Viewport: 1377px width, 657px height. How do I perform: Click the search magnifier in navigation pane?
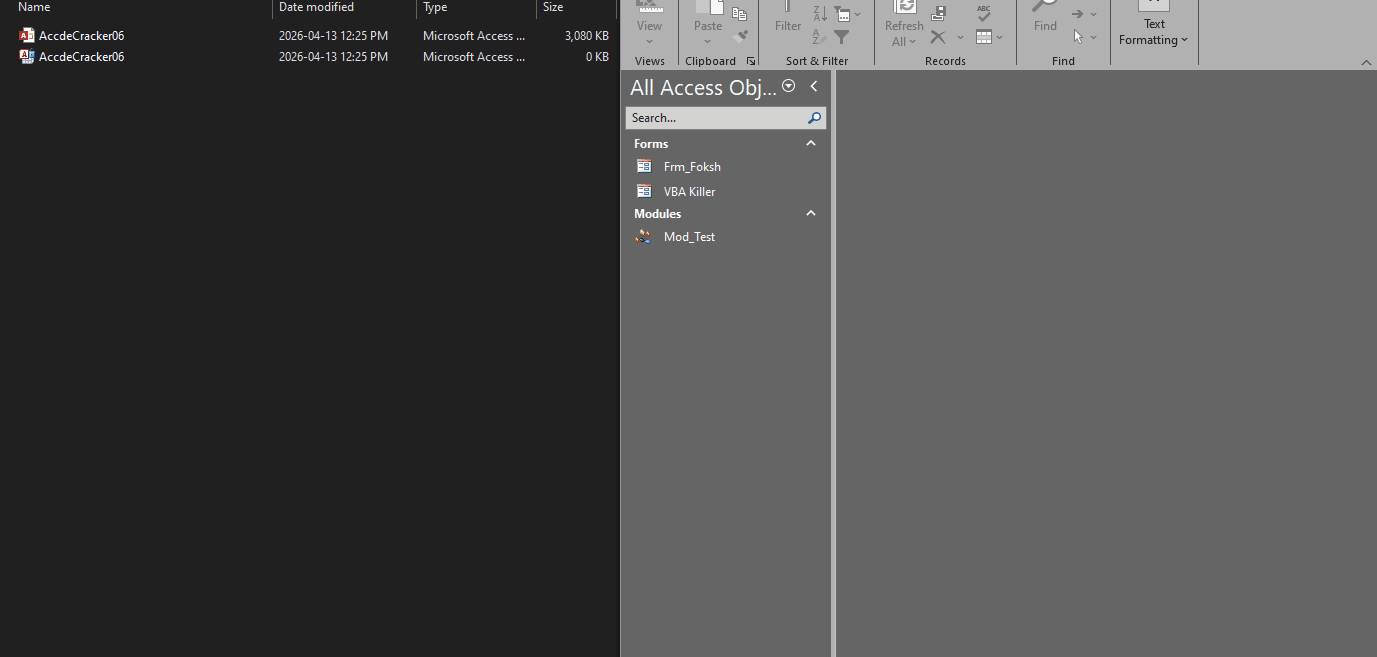(814, 118)
